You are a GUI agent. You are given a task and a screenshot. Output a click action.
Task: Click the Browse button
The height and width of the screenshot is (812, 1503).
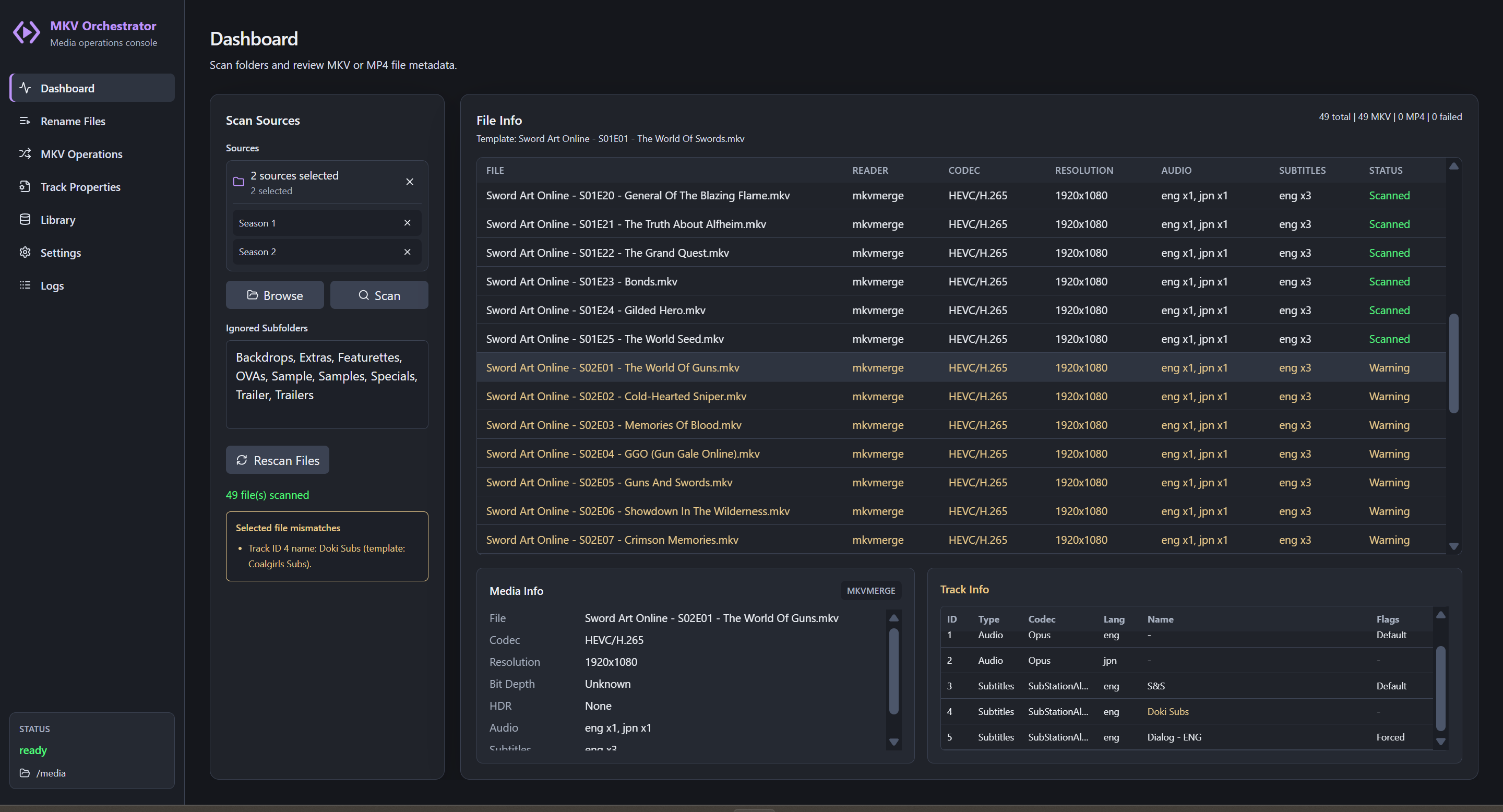(275, 295)
